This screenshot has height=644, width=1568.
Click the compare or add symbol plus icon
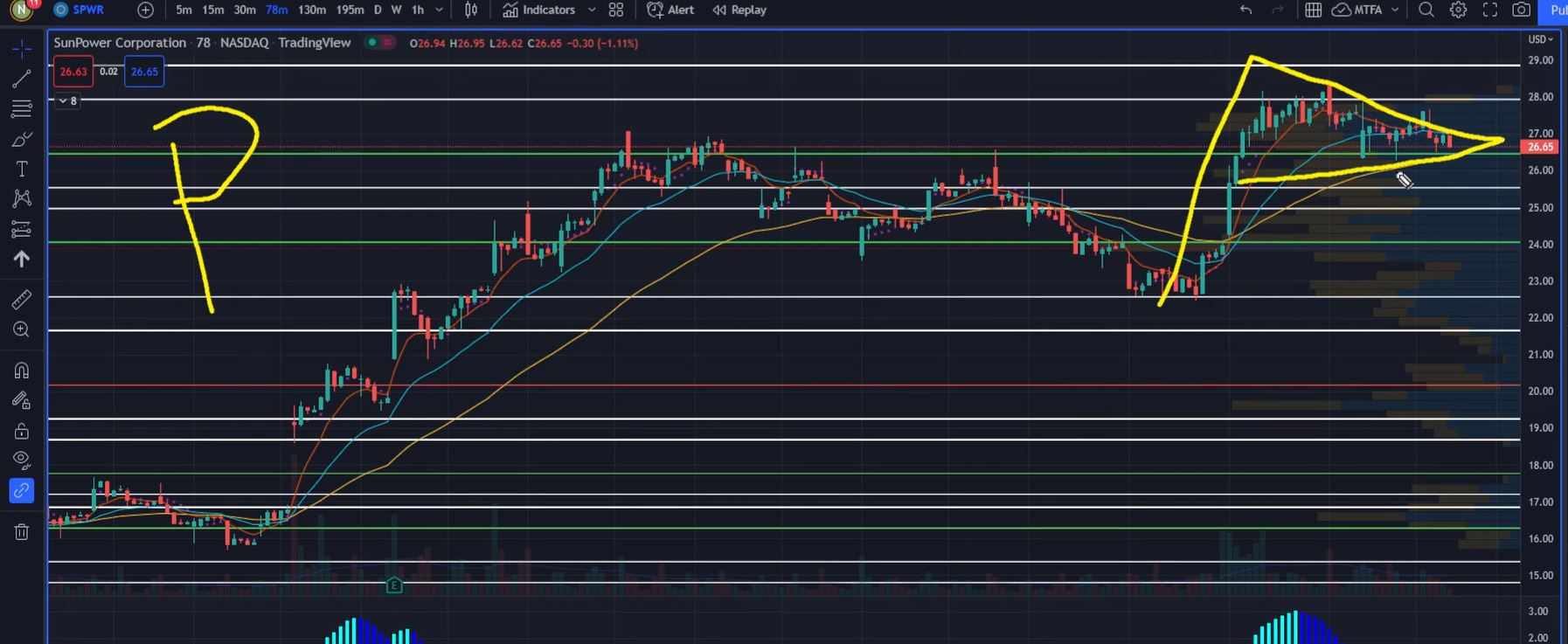[146, 10]
